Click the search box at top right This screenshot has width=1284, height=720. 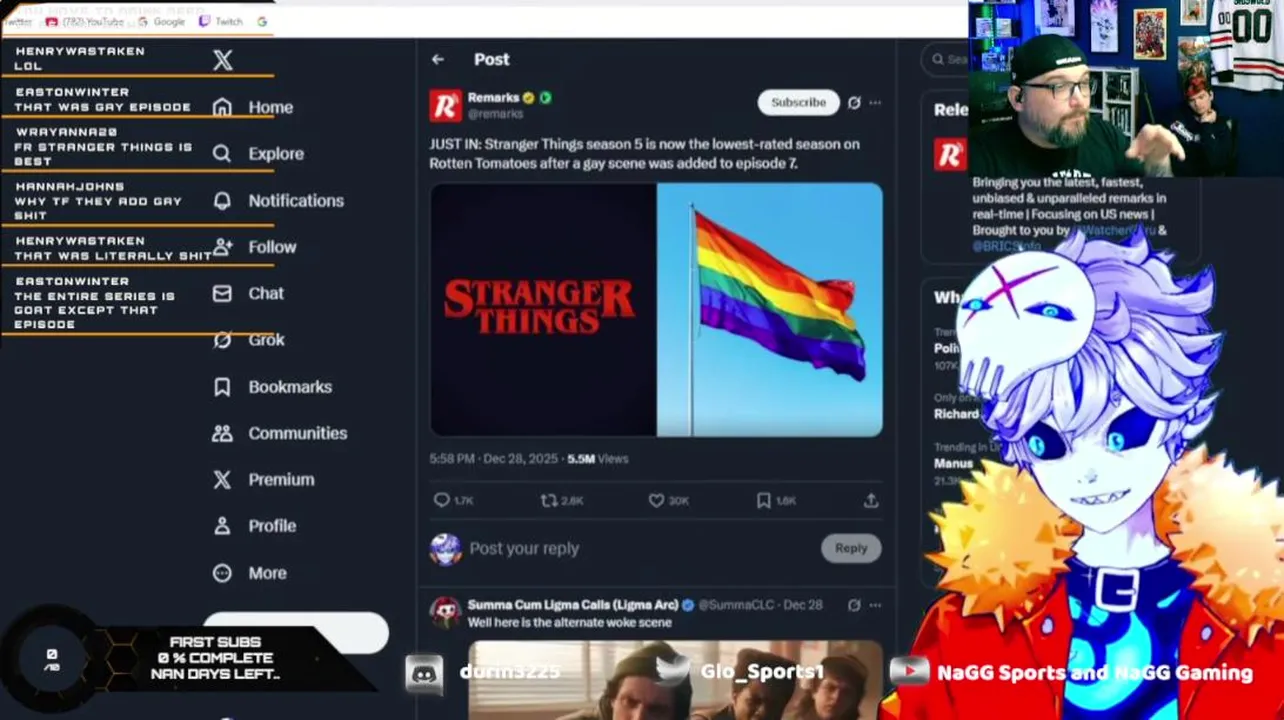[945, 59]
